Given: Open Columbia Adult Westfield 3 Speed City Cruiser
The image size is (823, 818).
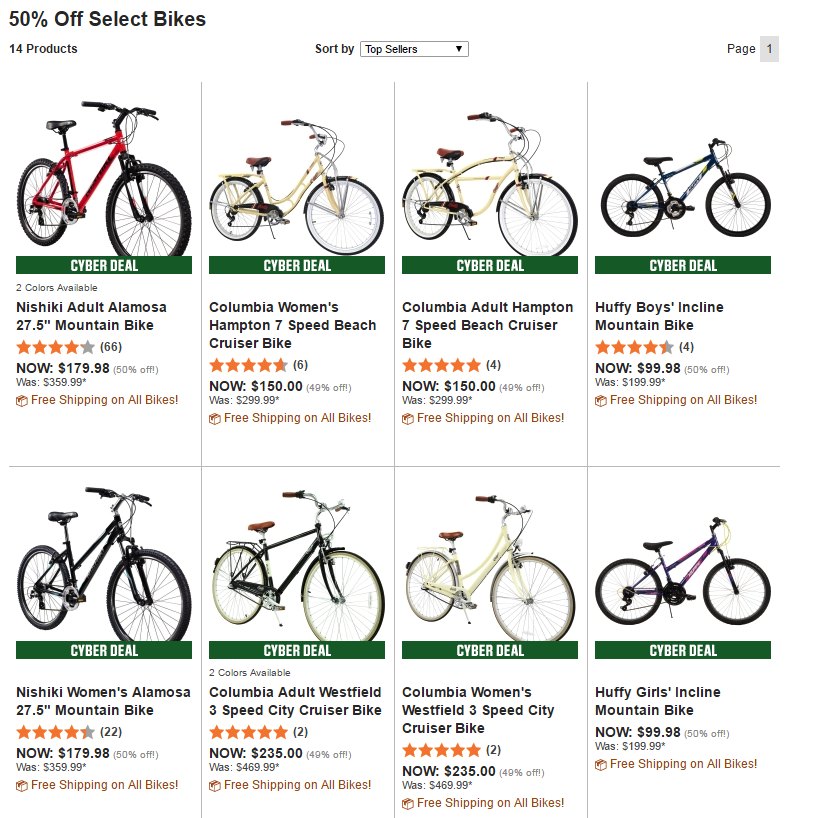Looking at the screenshot, I should pyautogui.click(x=295, y=701).
